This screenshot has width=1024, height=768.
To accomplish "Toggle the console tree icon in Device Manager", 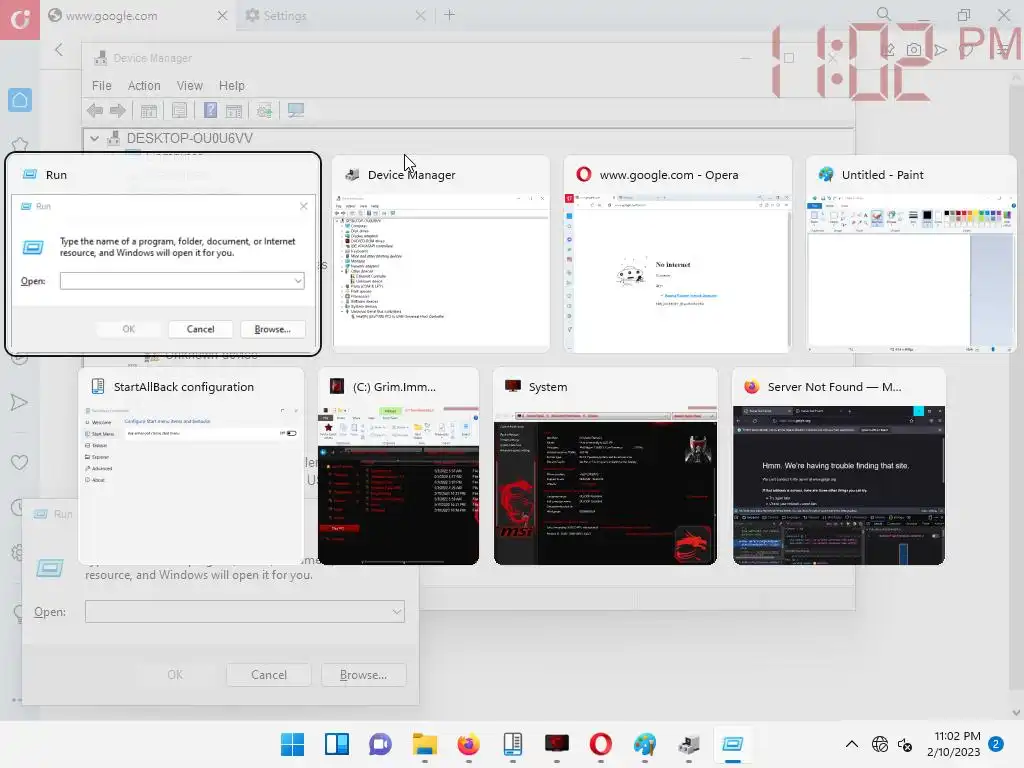I will [149, 111].
